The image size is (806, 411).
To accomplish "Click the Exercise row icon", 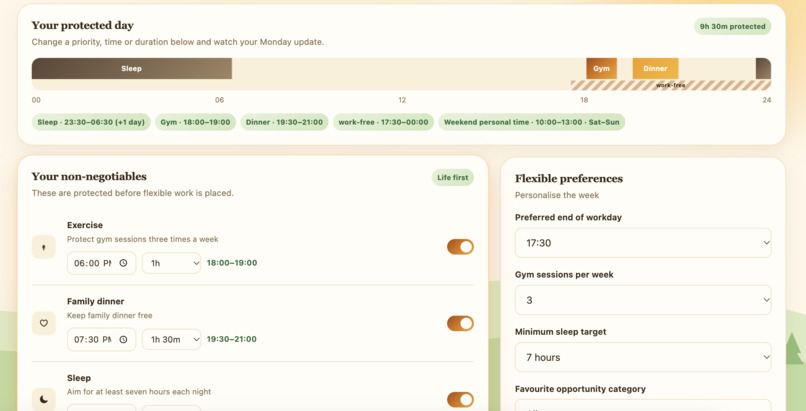I will coord(44,247).
